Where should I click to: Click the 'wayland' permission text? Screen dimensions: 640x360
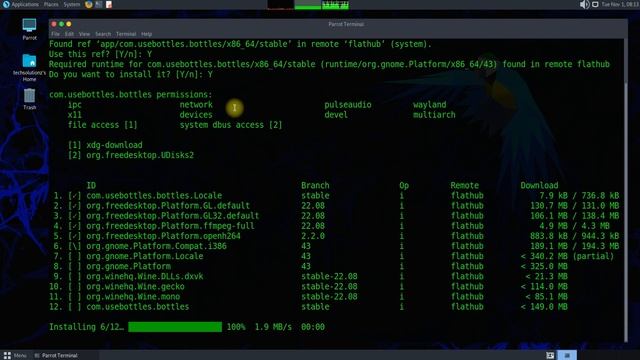[x=429, y=105]
